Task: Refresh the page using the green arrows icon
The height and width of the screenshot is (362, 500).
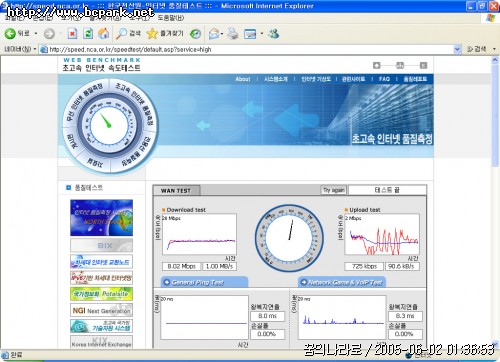Action: click(88, 33)
